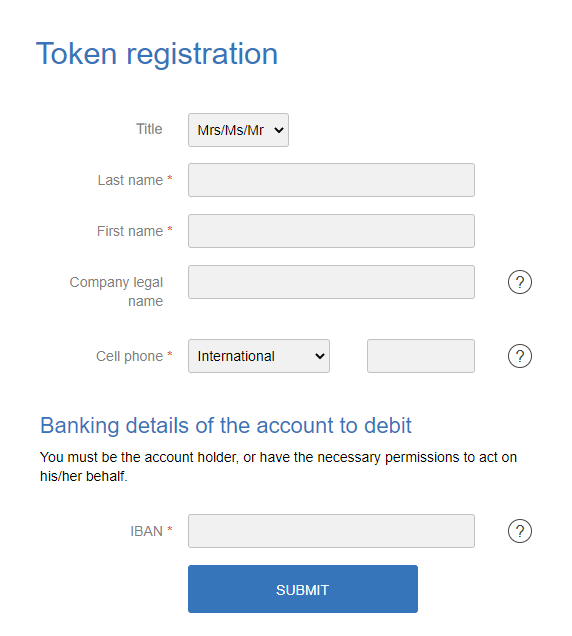Viewport: 572px width, 636px height.
Task: Click the Last name label
Action: [130, 180]
